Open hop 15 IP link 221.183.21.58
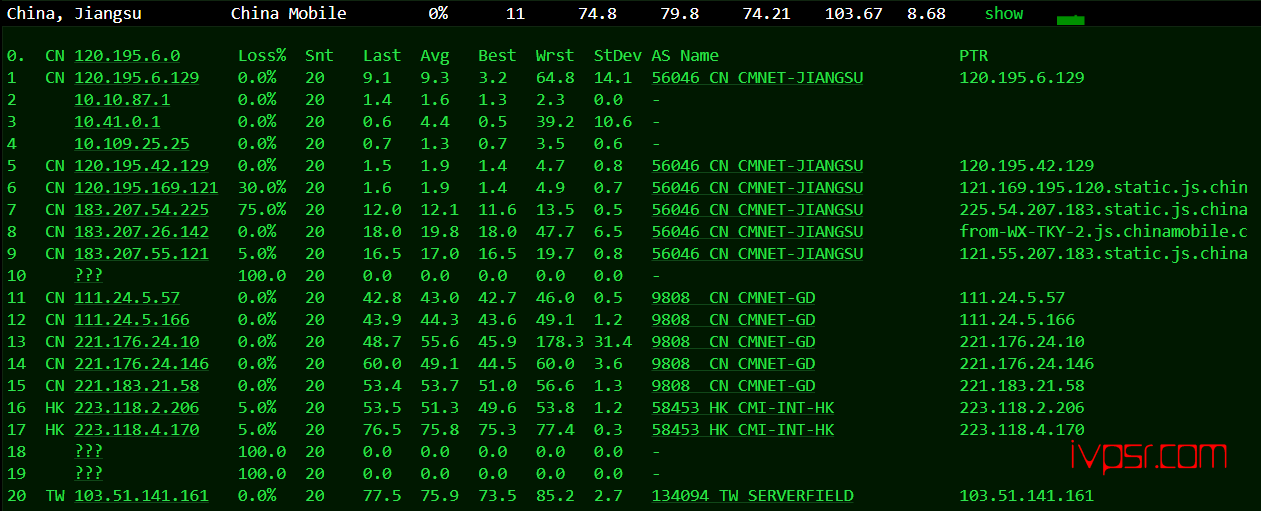 136,386
